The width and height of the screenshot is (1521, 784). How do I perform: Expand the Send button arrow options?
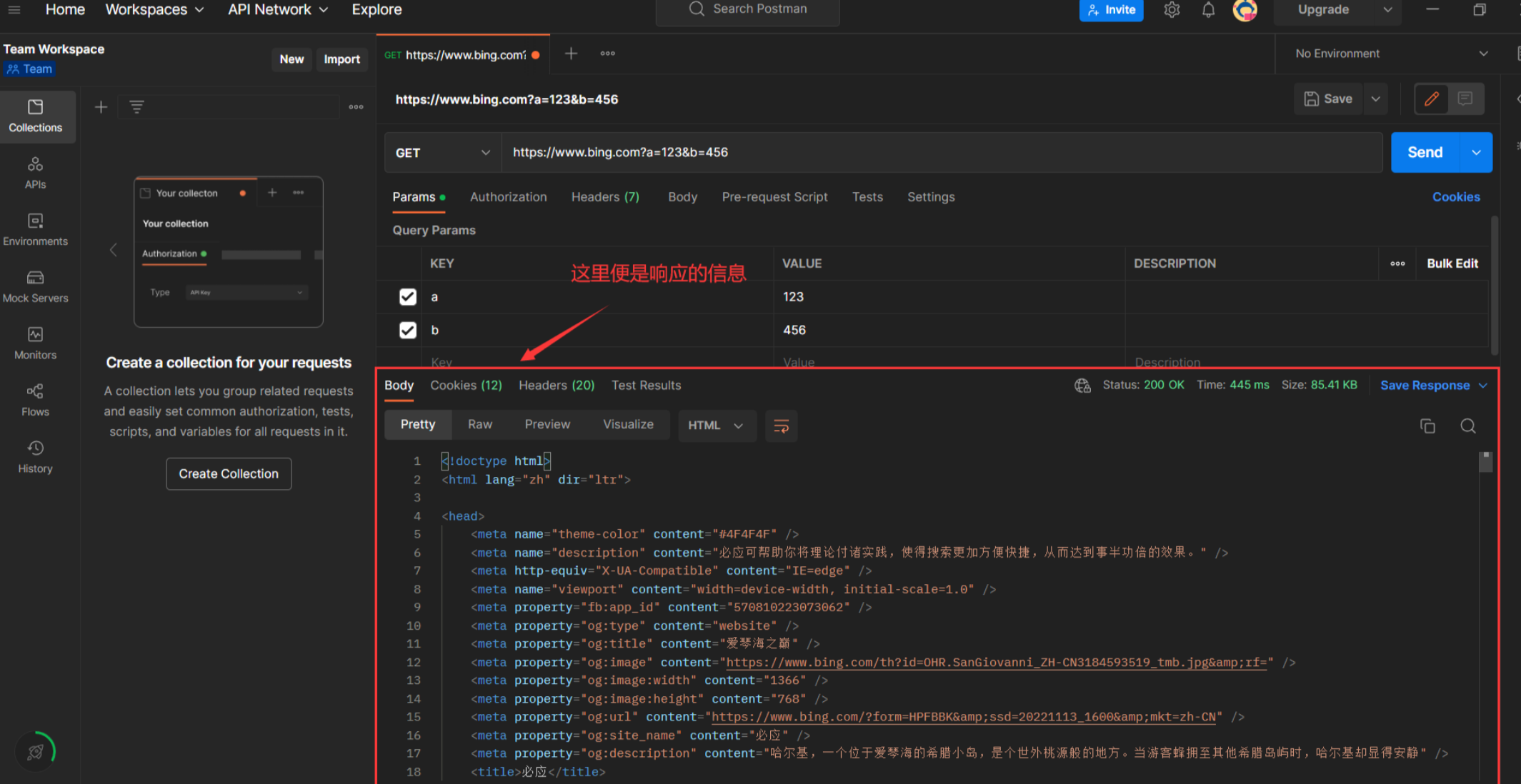pos(1476,153)
